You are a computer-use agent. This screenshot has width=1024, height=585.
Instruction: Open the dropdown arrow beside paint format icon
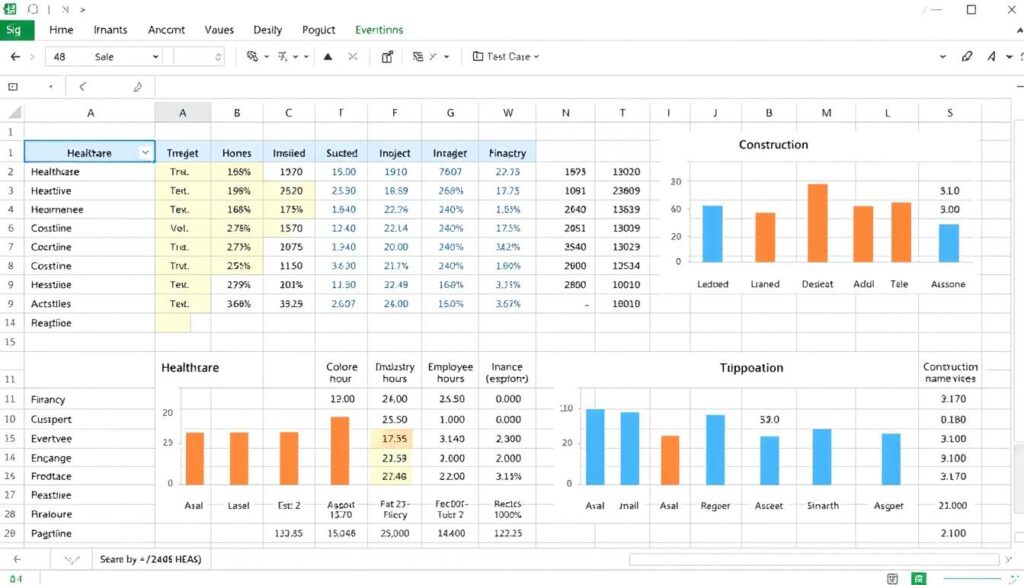pyautogui.click(x=266, y=57)
